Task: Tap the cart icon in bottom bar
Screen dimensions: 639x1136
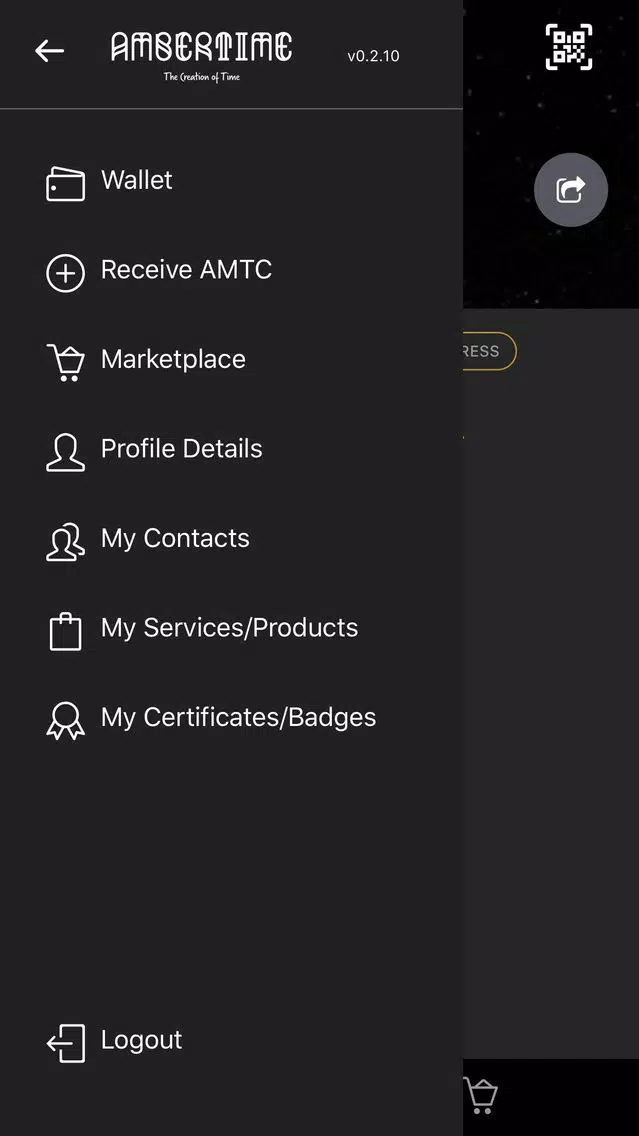Action: tap(480, 1095)
